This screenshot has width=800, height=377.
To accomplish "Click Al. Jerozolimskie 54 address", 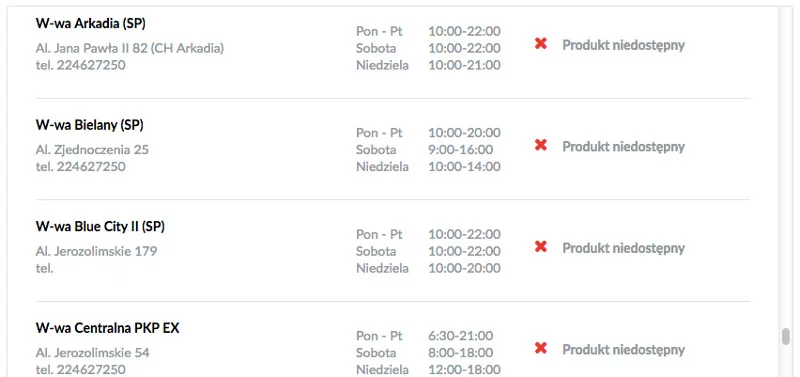I will coord(93,353).
